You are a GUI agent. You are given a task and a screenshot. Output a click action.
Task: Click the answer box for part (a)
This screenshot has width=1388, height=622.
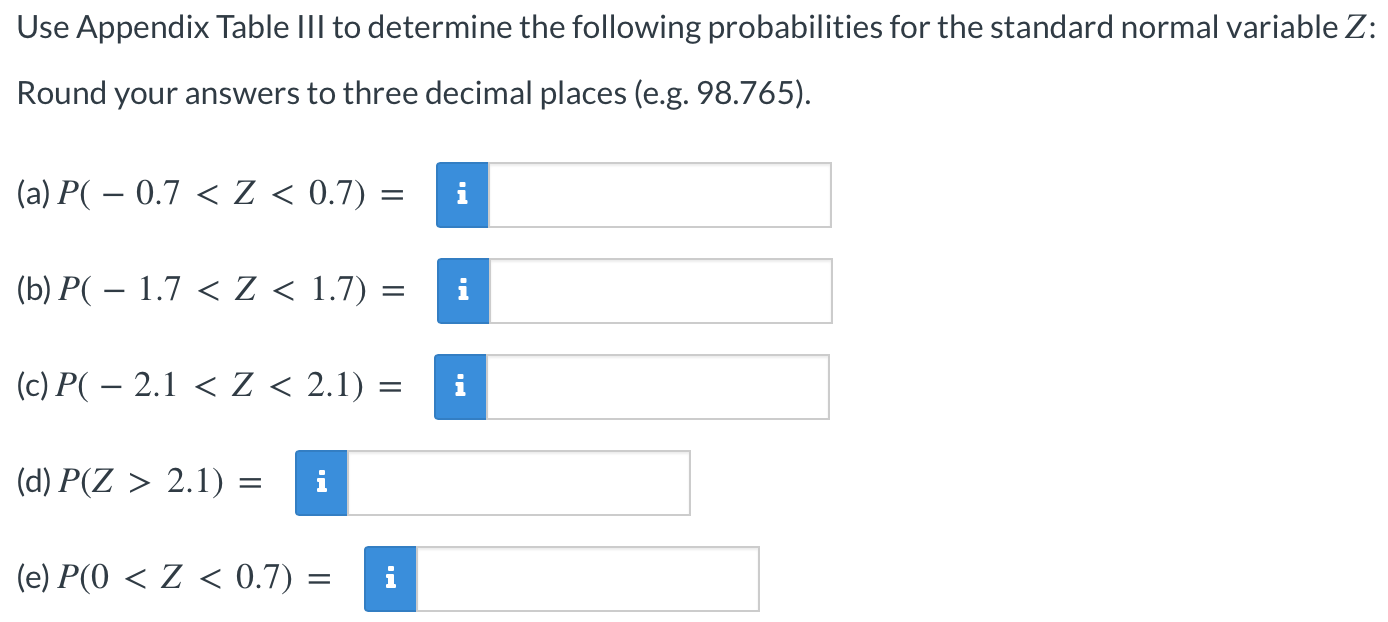(x=660, y=195)
